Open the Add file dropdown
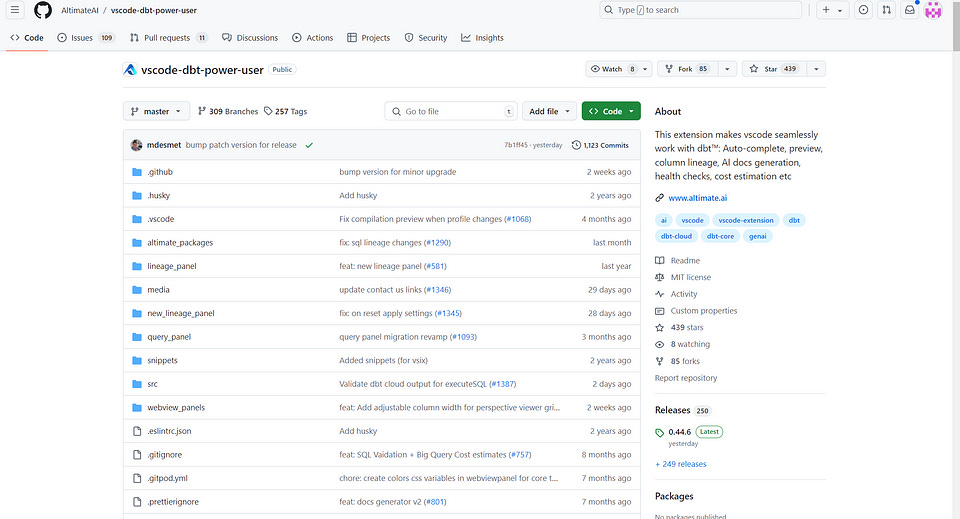Screen dimensions: 960x519 point(549,111)
